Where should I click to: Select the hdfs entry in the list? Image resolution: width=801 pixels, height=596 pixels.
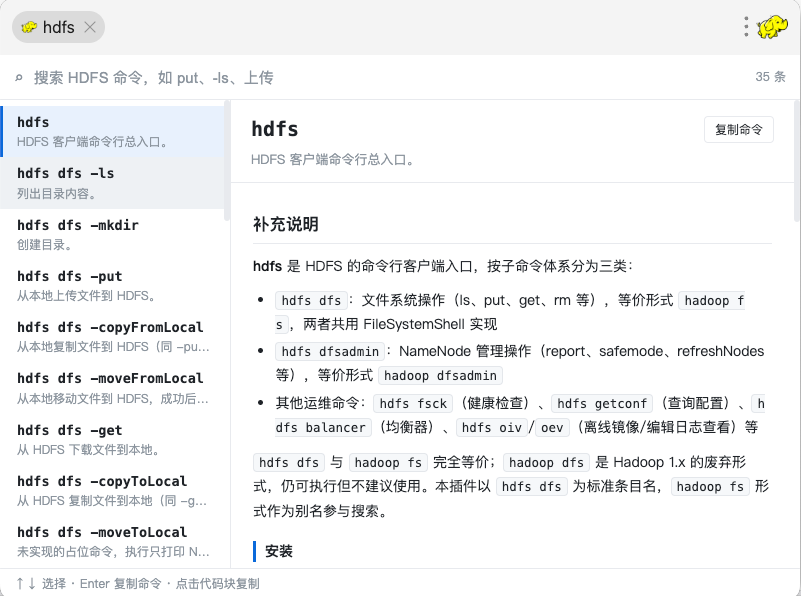click(x=112, y=131)
